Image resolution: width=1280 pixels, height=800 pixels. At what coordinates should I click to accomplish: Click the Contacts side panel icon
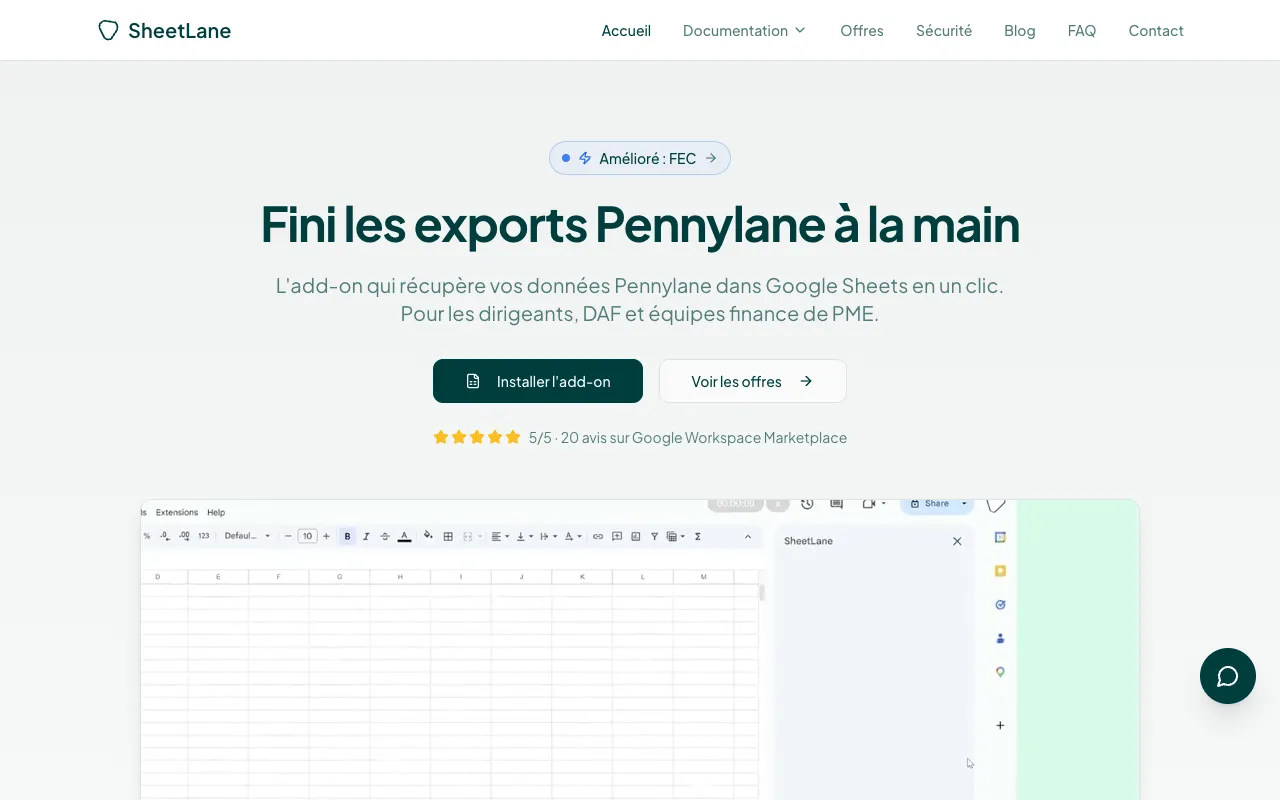click(1000, 638)
